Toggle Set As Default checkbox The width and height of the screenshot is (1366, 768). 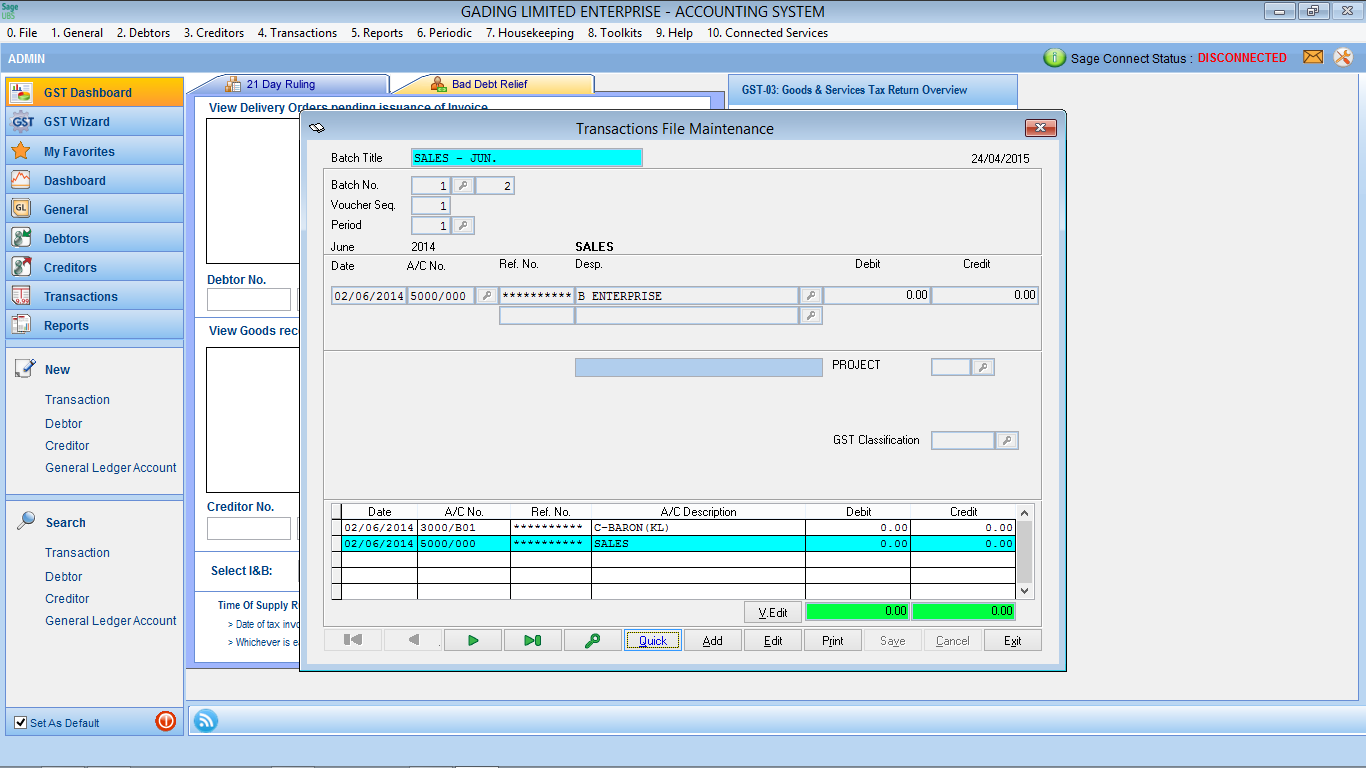click(21, 722)
